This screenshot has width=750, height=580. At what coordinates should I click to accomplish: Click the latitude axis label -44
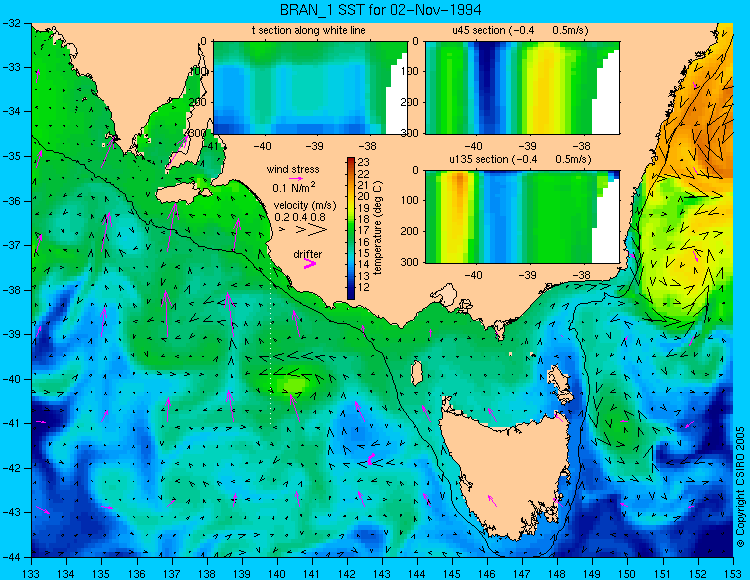pos(11,557)
